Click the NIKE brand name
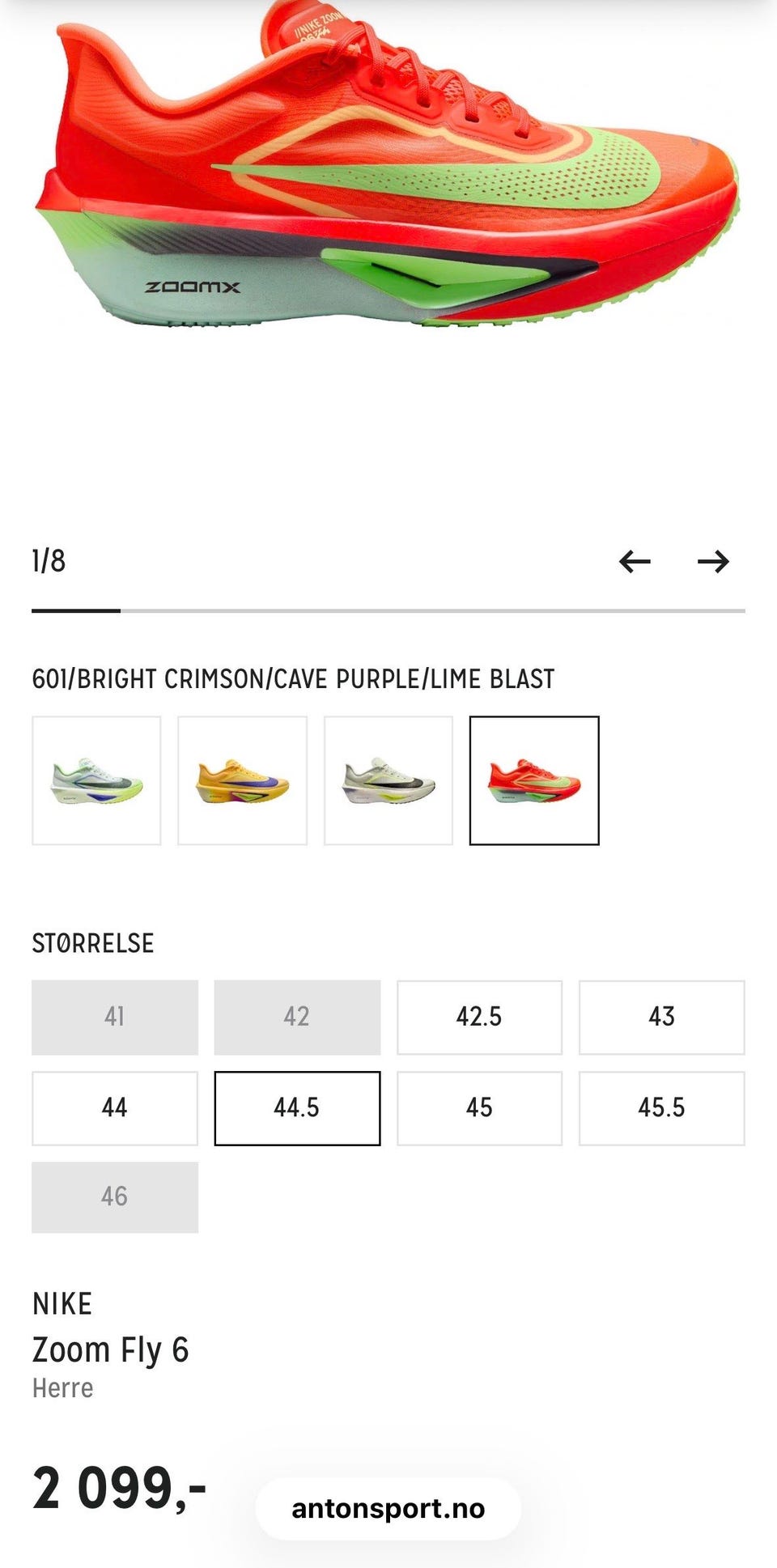777x1568 pixels. point(62,1304)
